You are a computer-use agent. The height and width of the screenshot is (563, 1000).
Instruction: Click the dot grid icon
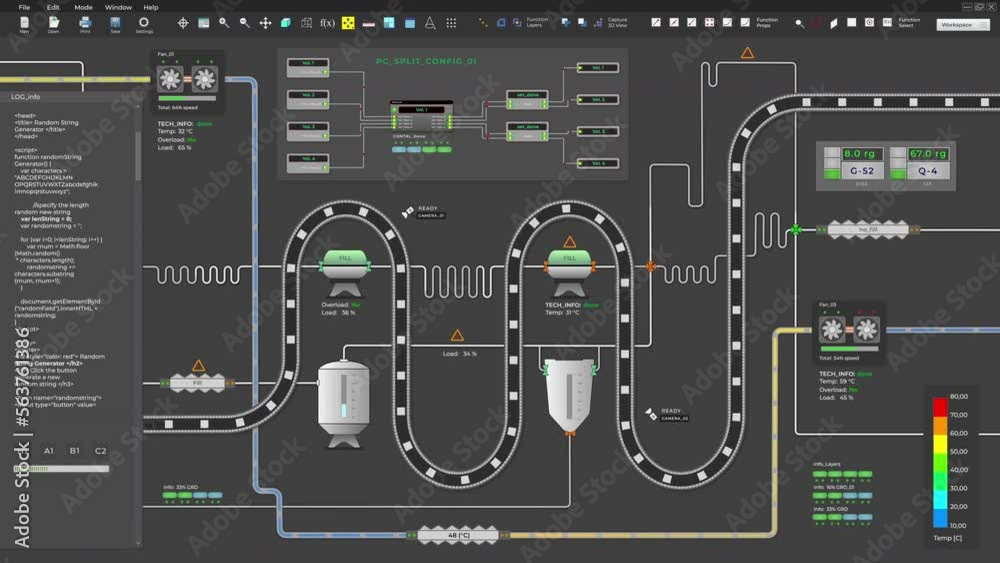tap(451, 23)
